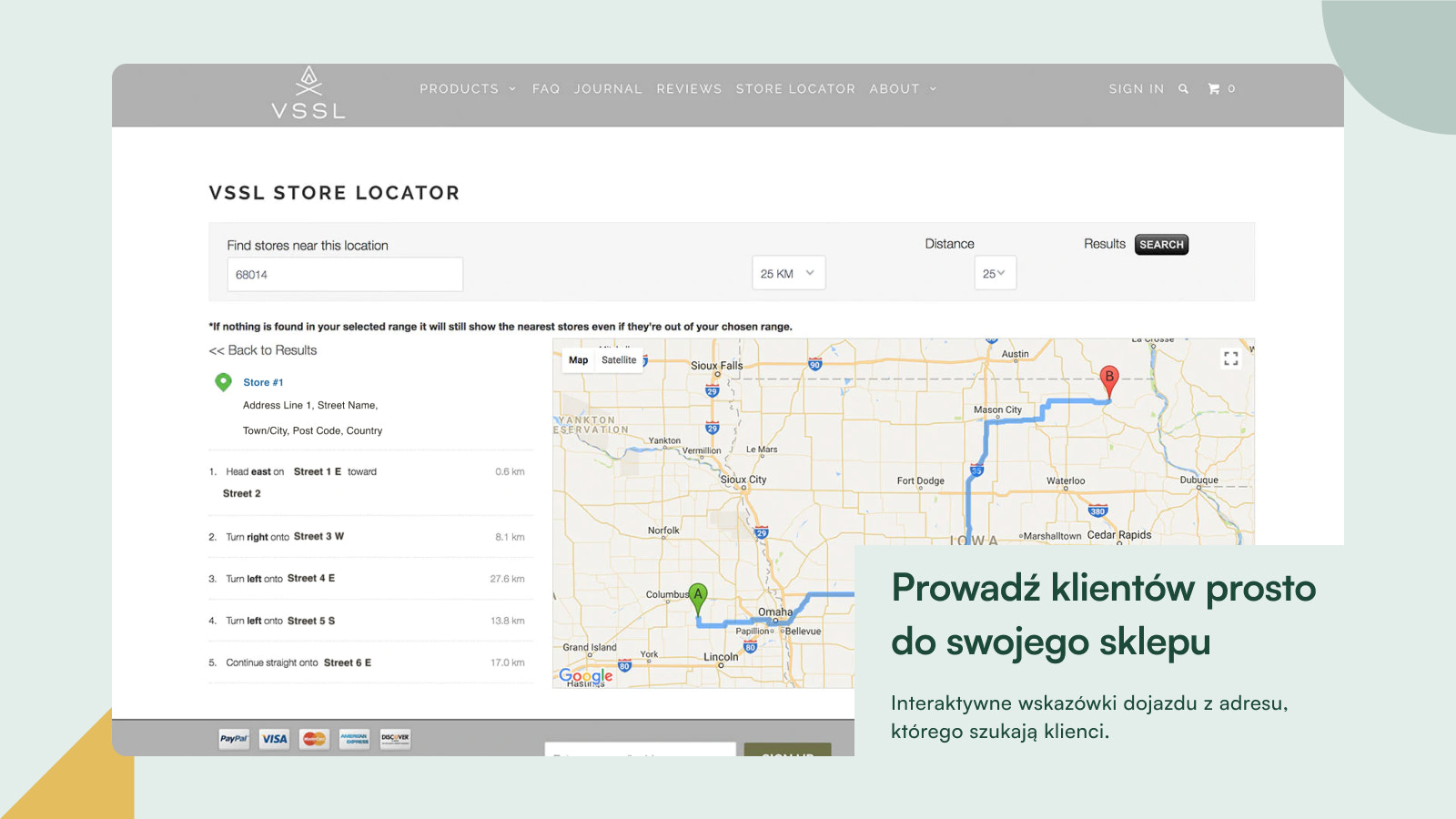1456x819 pixels.
Task: Click the Sioux Falls label on map
Action: (x=716, y=366)
